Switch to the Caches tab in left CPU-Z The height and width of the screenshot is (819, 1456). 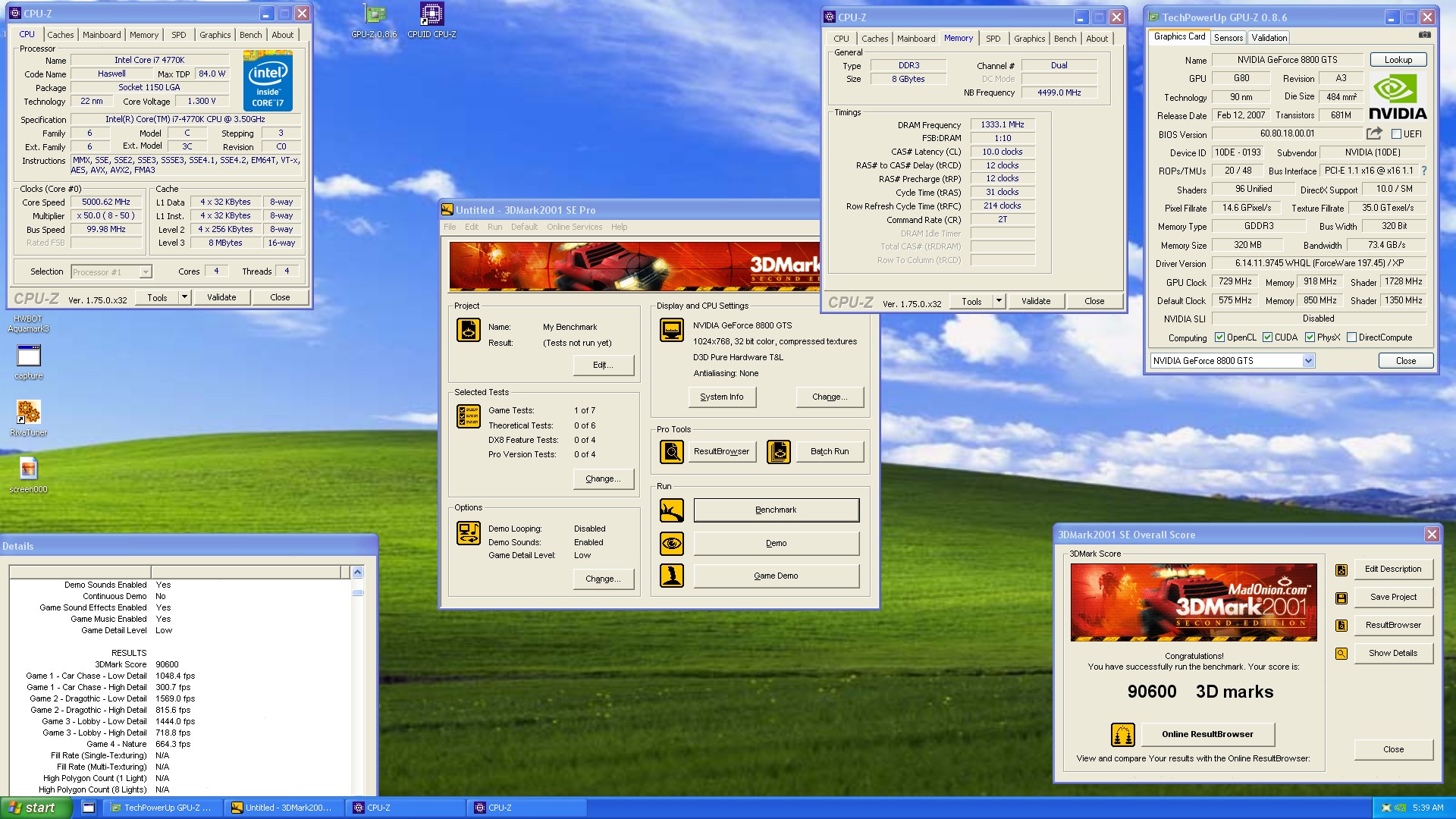[60, 35]
